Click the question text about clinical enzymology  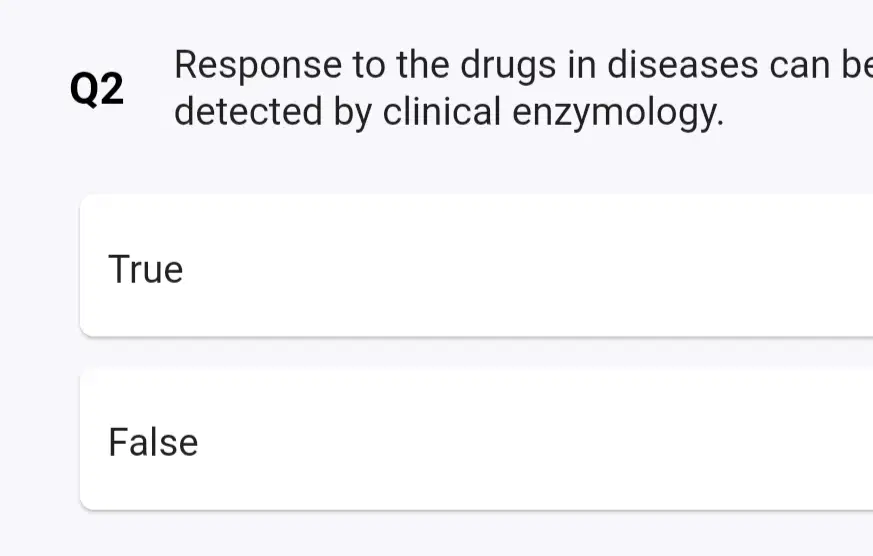(x=523, y=88)
